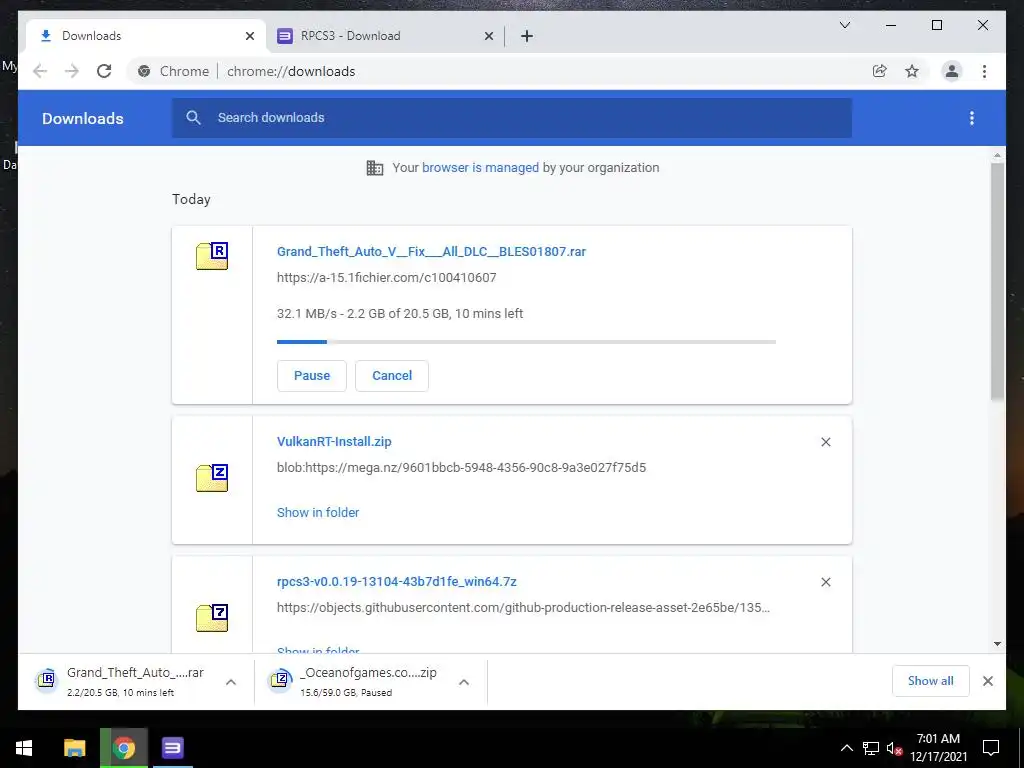The image size is (1024, 768).
Task: Open the Downloads page more actions menu
Action: pyautogui.click(x=972, y=118)
